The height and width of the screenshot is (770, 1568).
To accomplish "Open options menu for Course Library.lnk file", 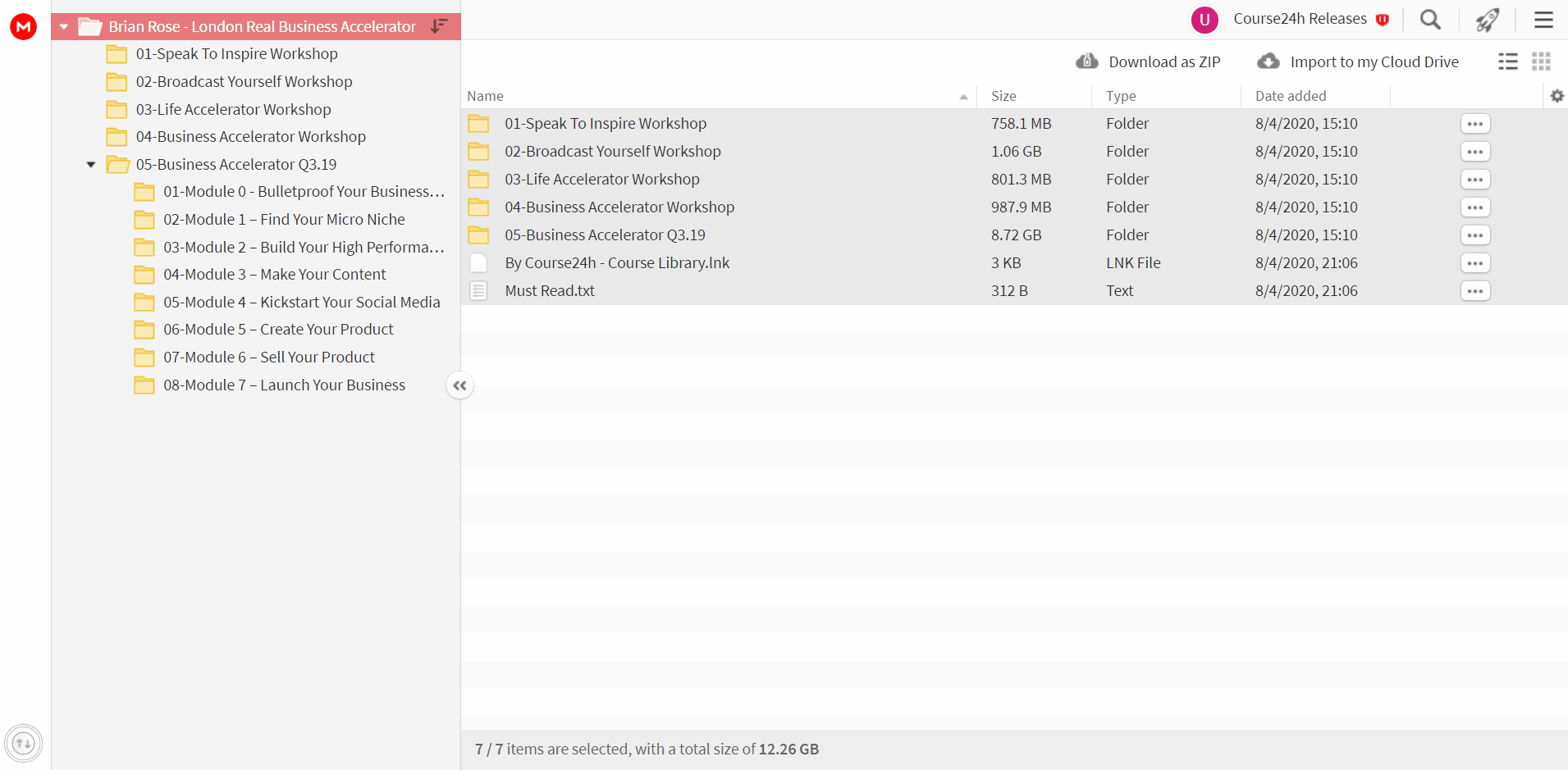I will pyautogui.click(x=1475, y=263).
